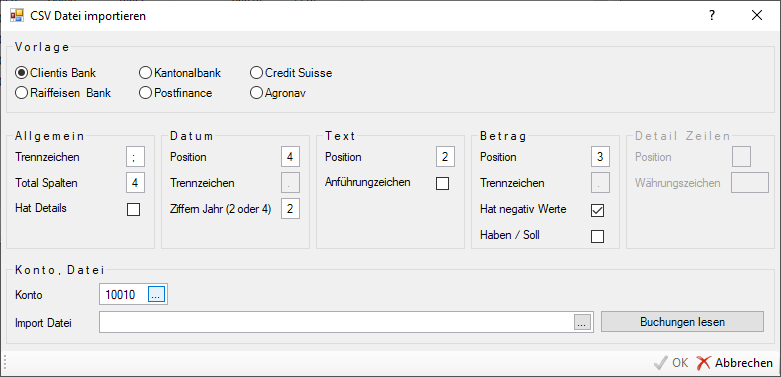Select the Agronav radio button

(x=278, y=93)
